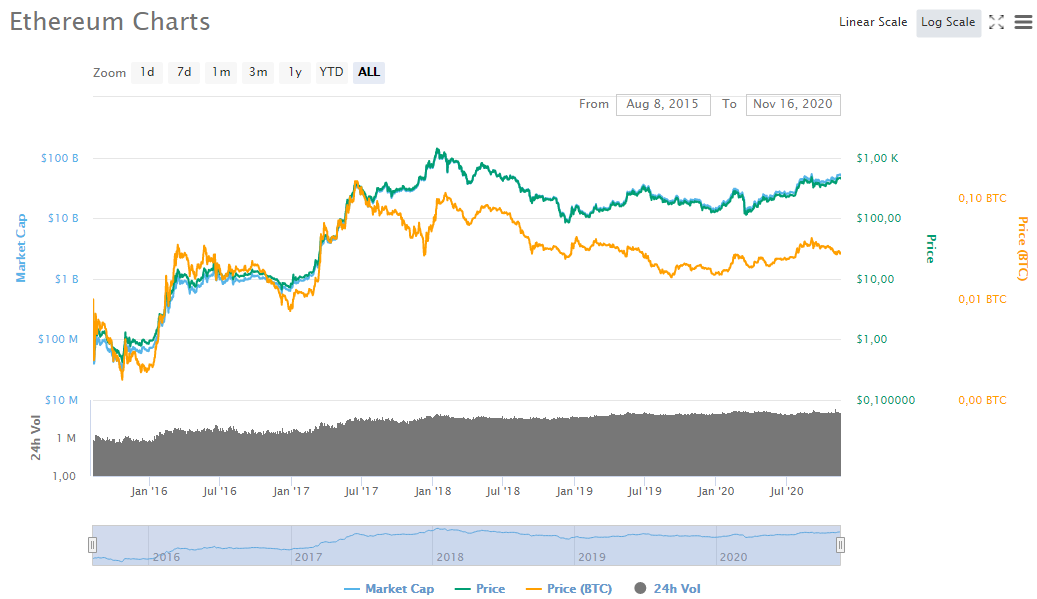
Task: Open the chart hamburger menu
Action: click(x=1023, y=22)
